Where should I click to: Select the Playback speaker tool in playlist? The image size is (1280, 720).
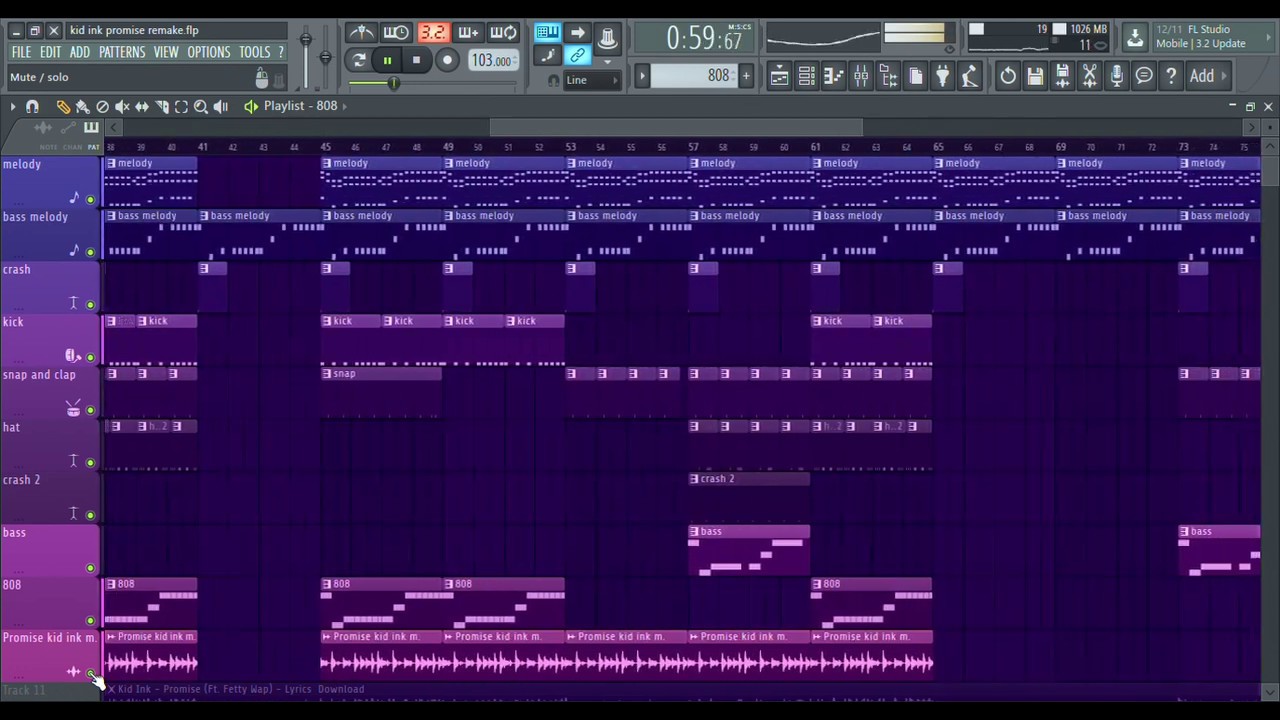(221, 106)
